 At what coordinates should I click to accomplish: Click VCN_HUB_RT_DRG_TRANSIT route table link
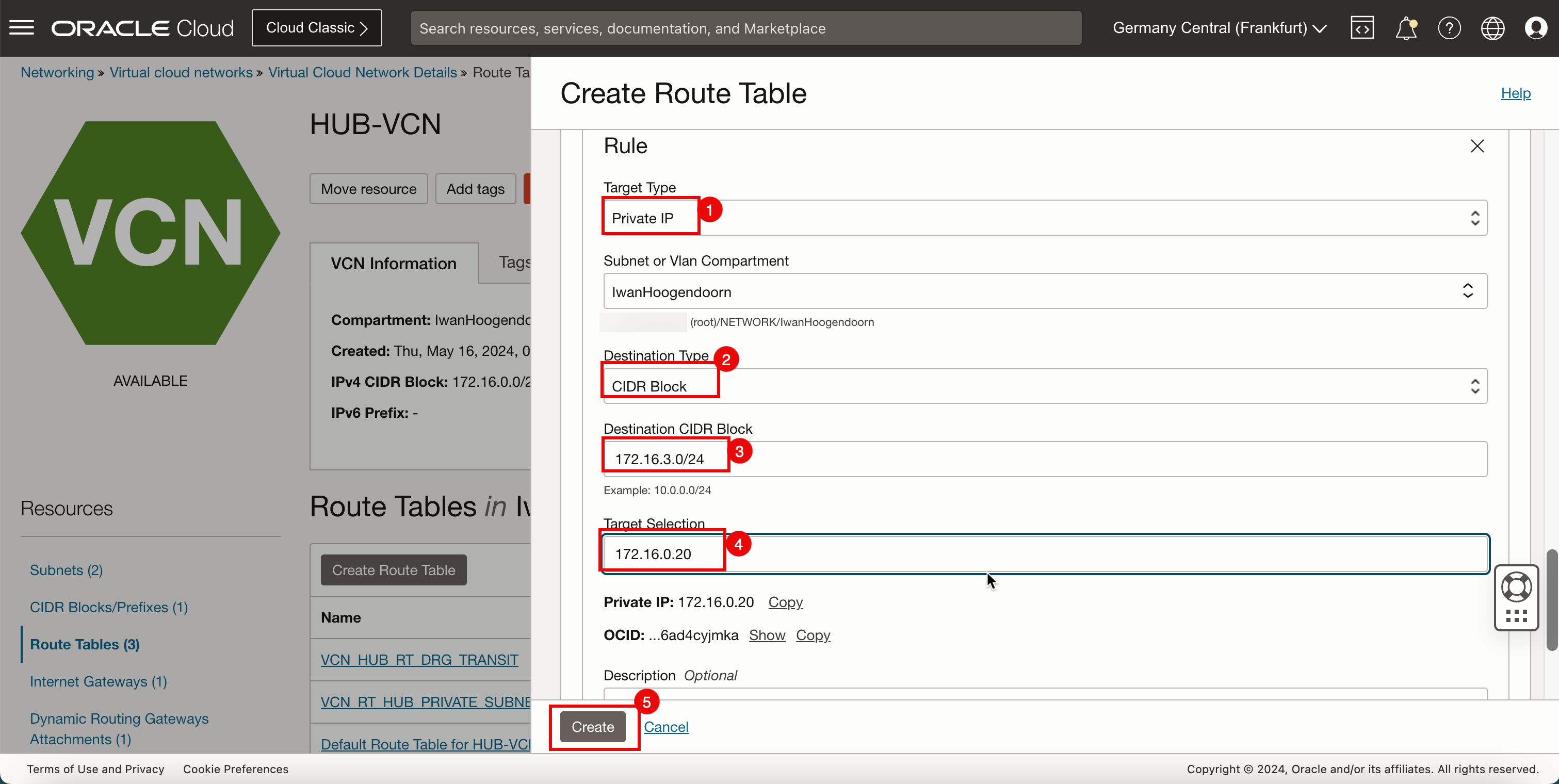click(419, 660)
